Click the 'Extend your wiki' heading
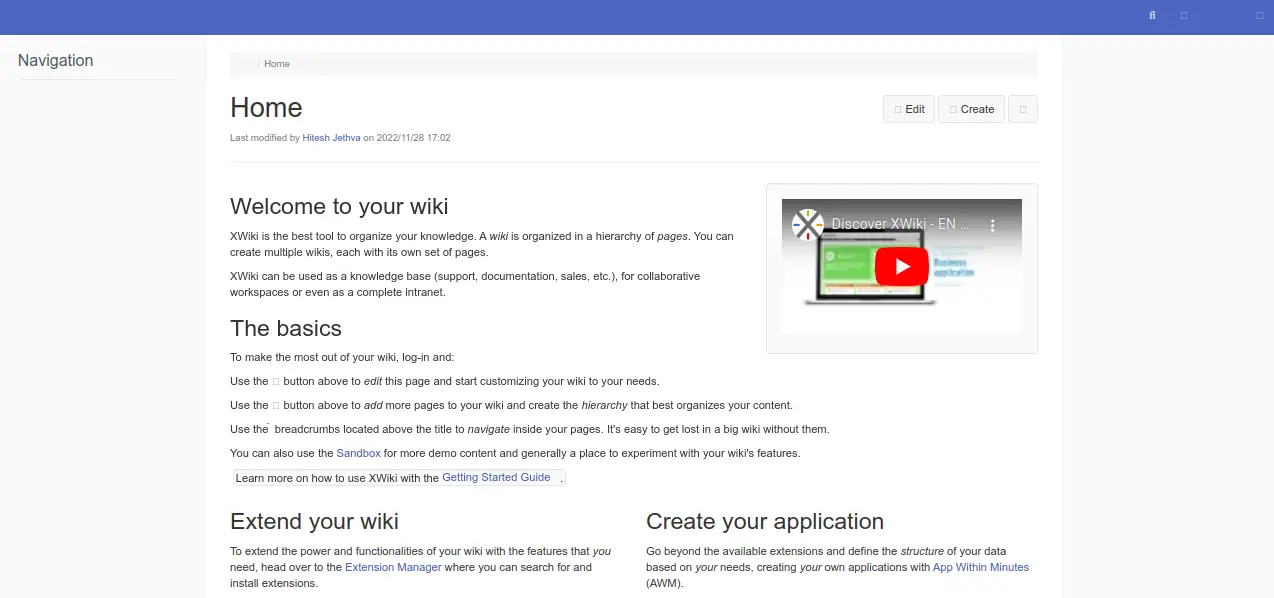This screenshot has height=598, width=1274. click(314, 521)
